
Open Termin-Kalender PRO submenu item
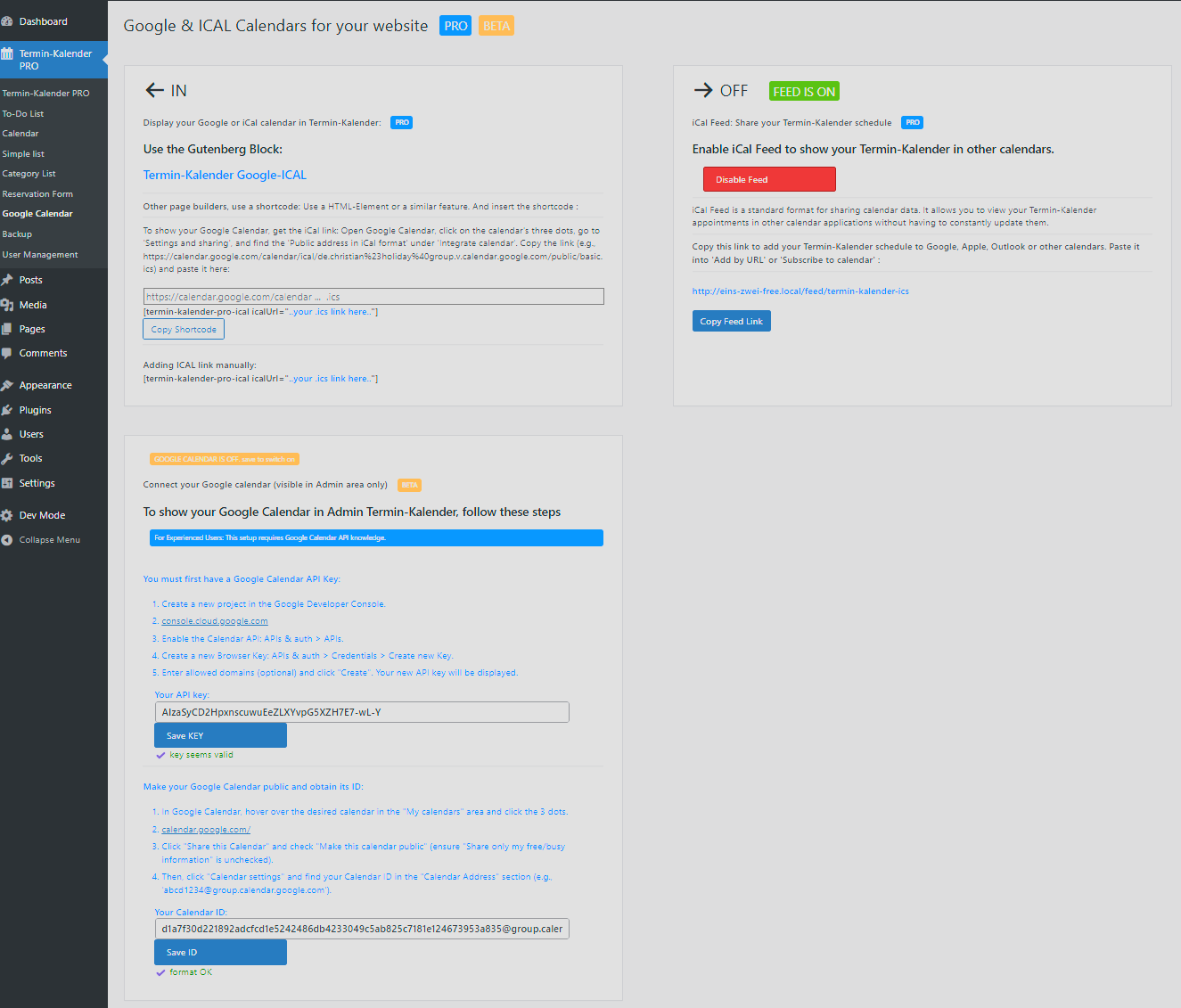(45, 93)
